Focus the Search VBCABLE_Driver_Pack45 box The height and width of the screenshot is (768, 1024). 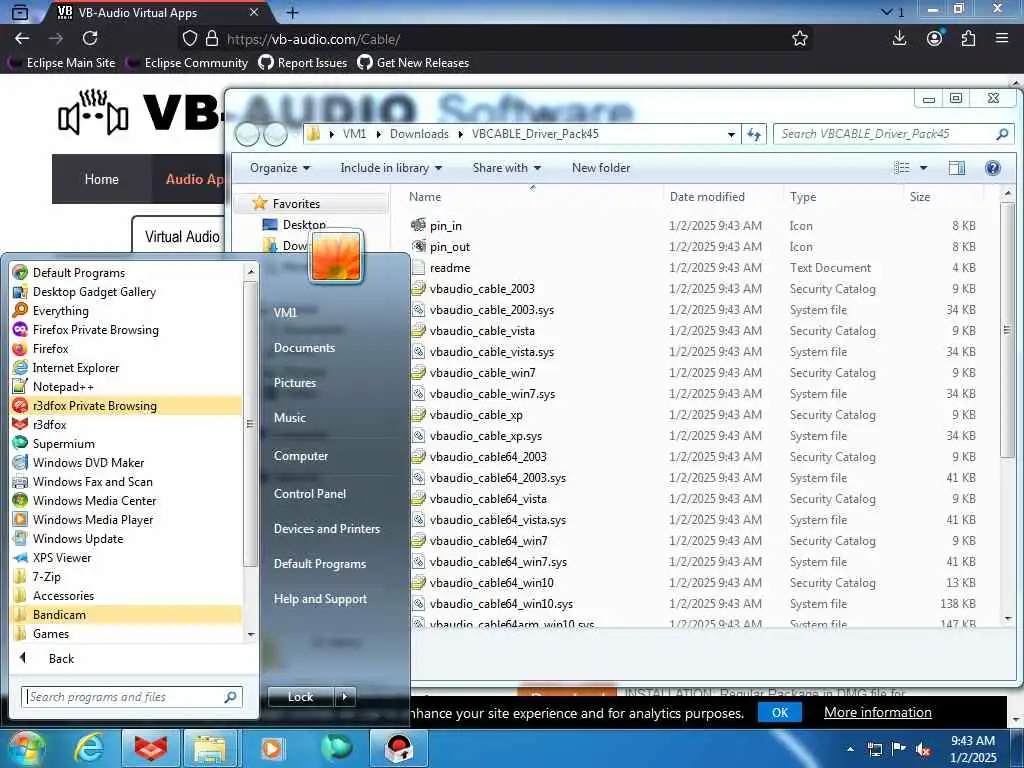pos(893,134)
